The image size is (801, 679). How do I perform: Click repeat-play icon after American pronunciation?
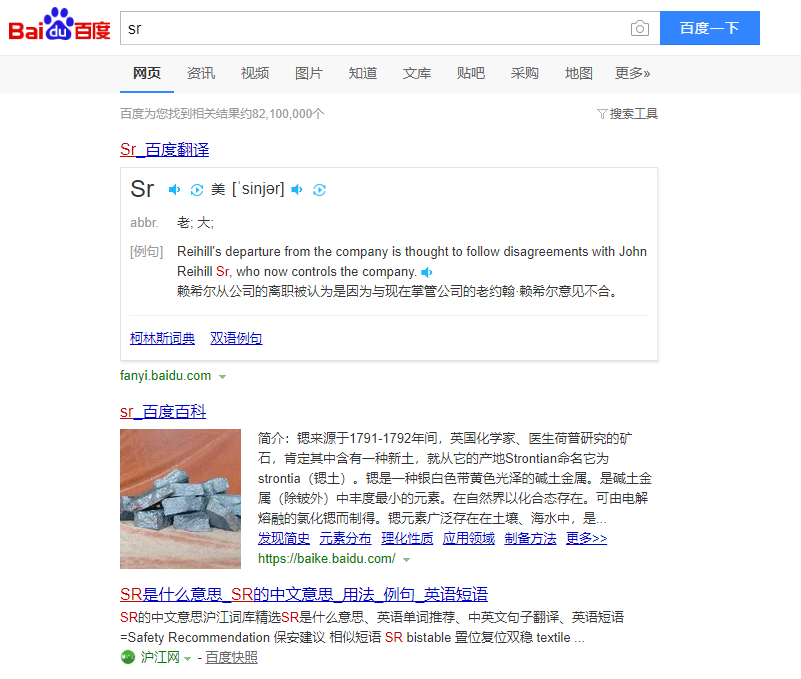(319, 190)
